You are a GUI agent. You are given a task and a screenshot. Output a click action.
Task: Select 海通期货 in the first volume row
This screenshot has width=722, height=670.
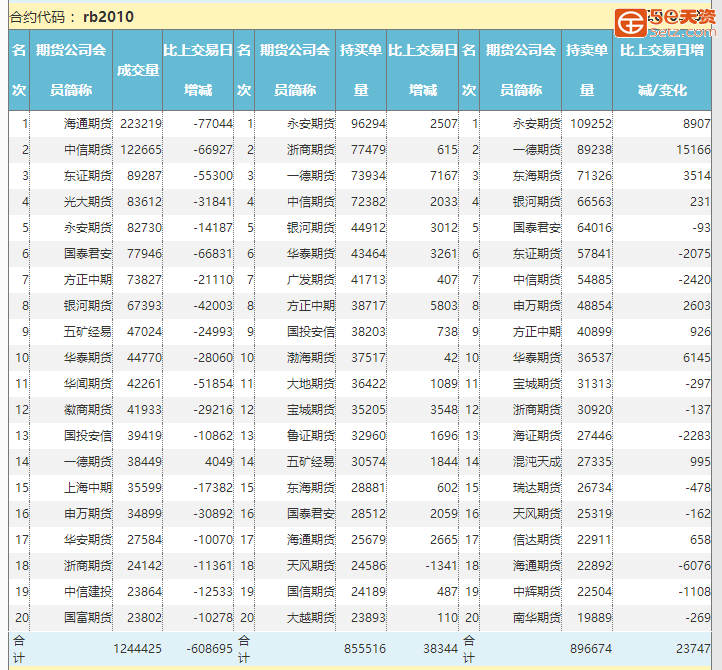pyautogui.click(x=88, y=124)
